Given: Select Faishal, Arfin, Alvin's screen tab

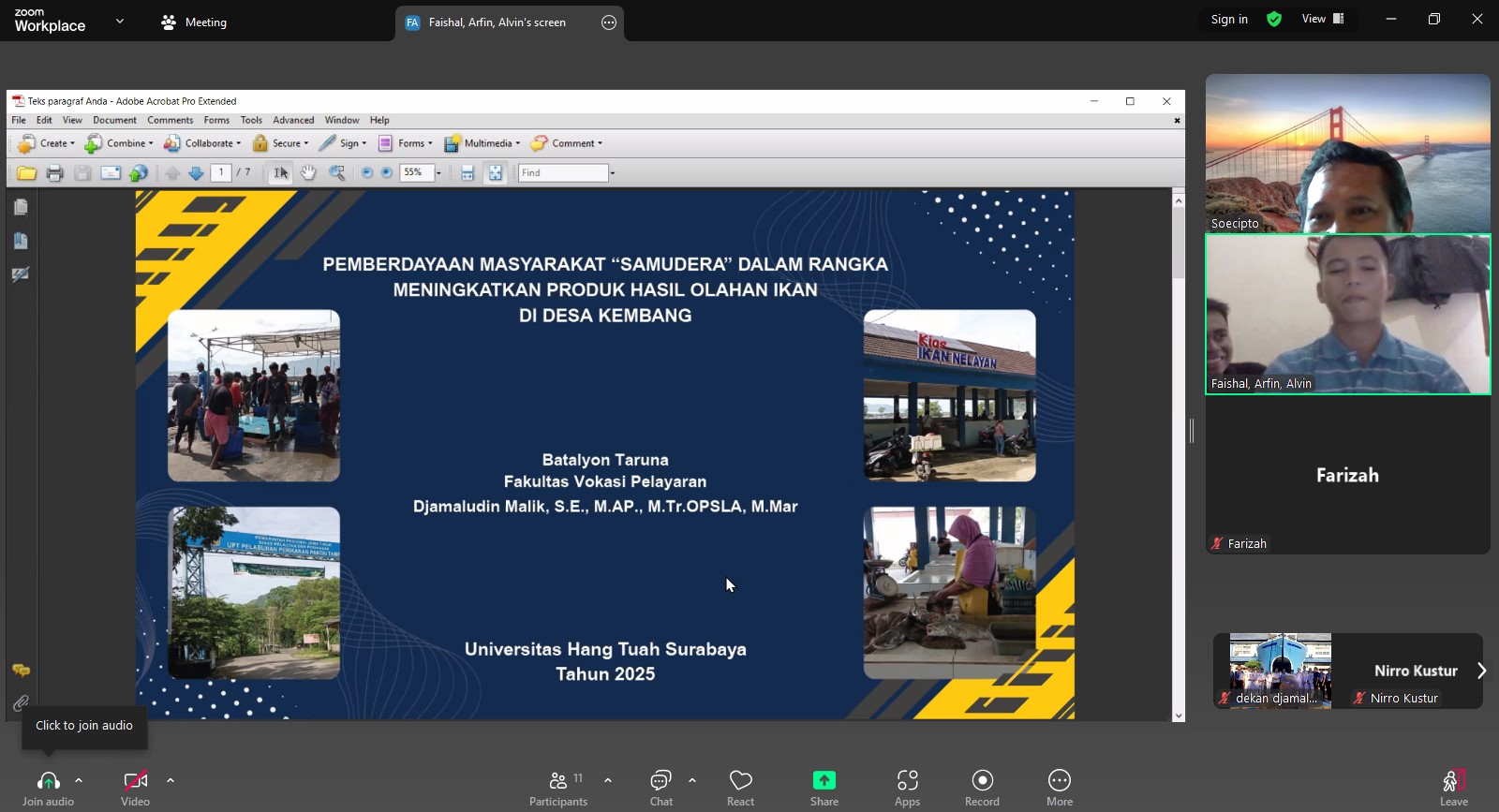Looking at the screenshot, I should [497, 22].
